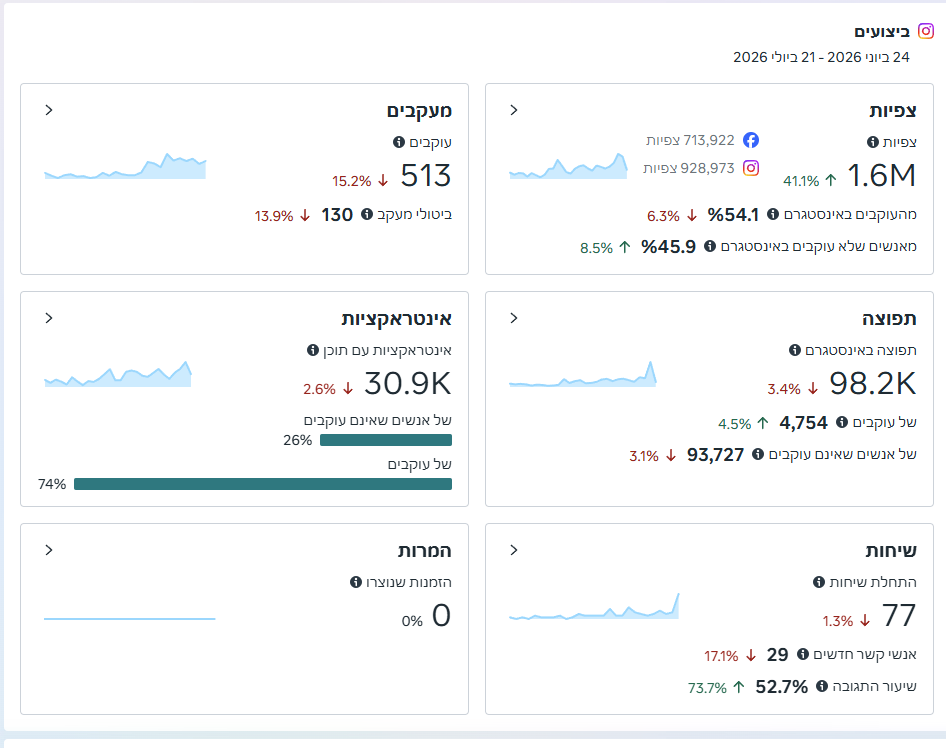Click the 73.7% response rate increase indicator

point(717,688)
